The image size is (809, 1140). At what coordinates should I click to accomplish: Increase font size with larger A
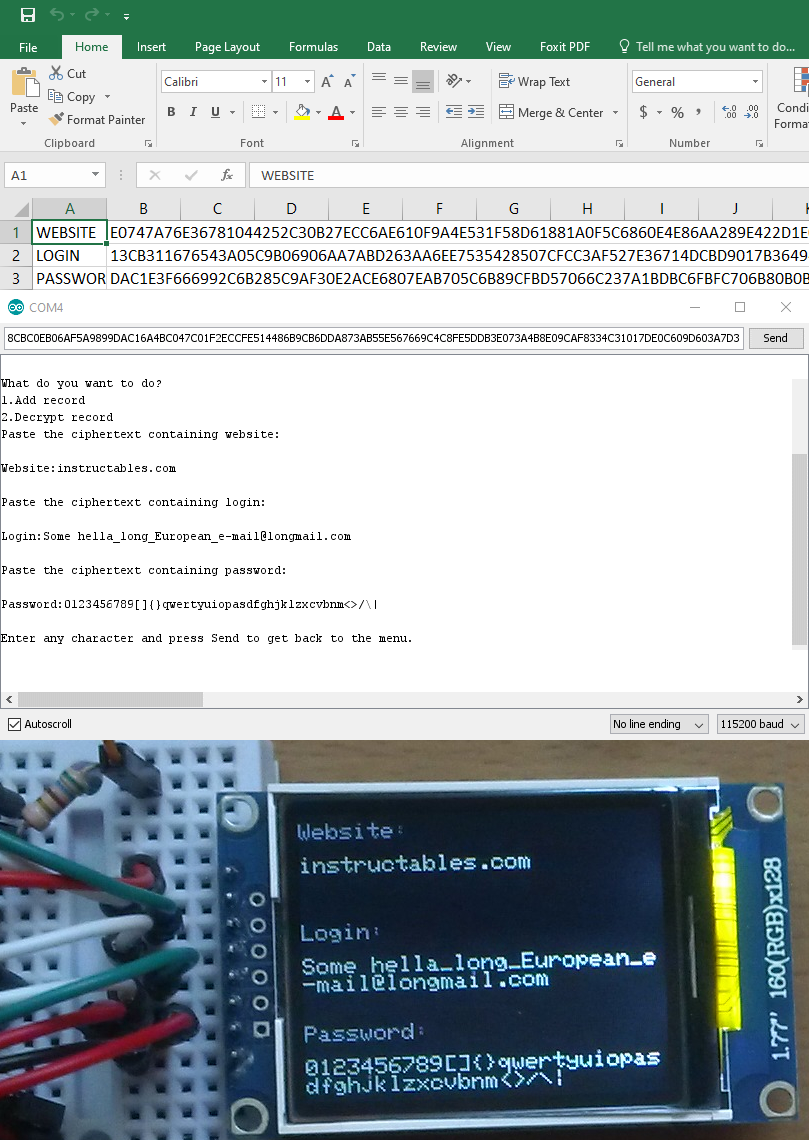pos(327,81)
